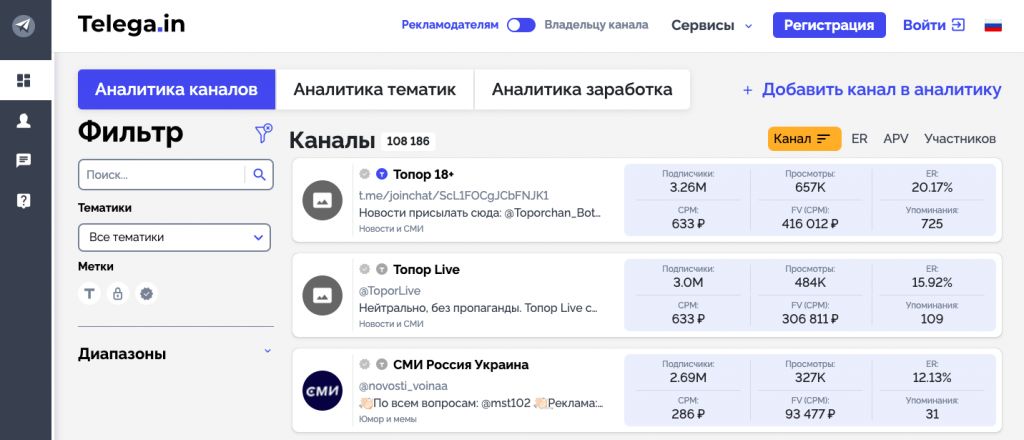Image resolution: width=1024 pixels, height=440 pixels.
Task: Open the 'Сервисы' dropdown menu
Action: click(x=711, y=26)
